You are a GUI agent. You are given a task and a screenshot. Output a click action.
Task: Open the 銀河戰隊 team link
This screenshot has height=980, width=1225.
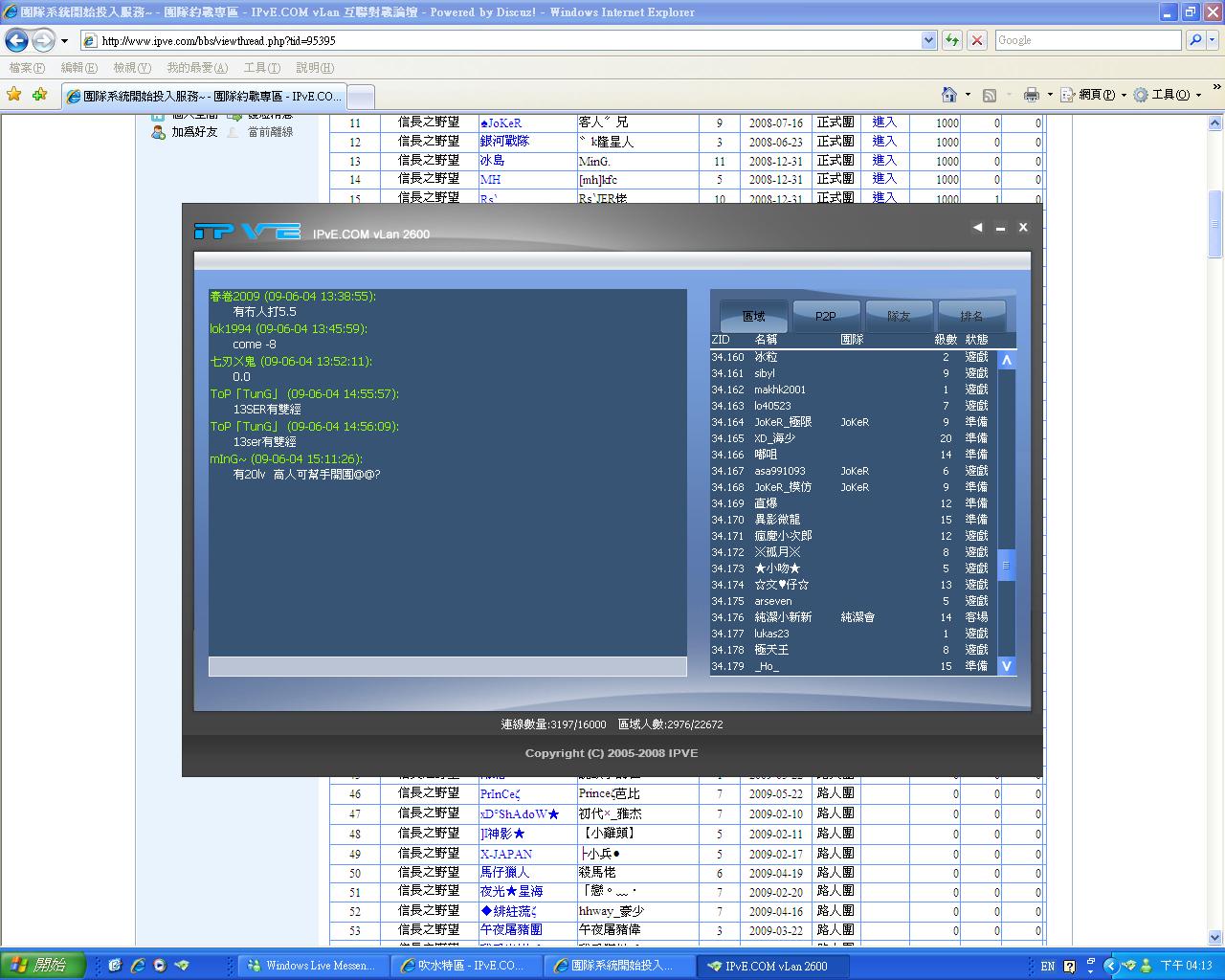tap(504, 142)
